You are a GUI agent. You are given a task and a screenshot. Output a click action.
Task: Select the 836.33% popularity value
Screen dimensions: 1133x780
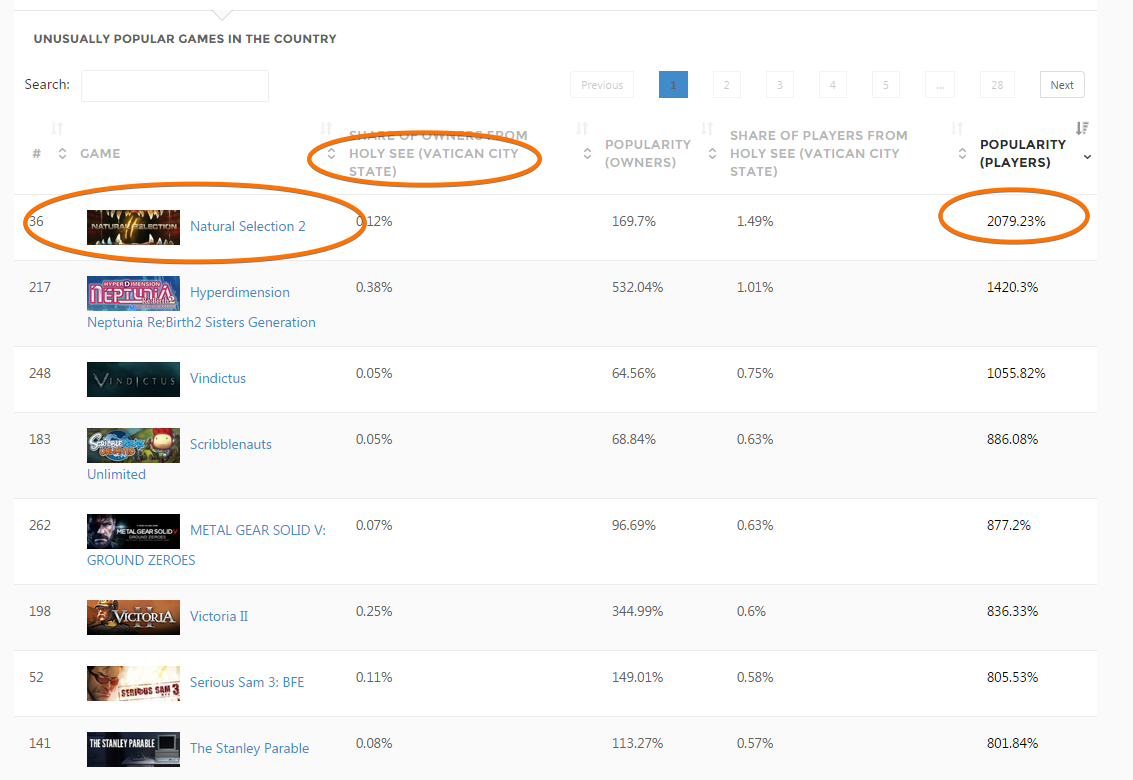[1012, 611]
